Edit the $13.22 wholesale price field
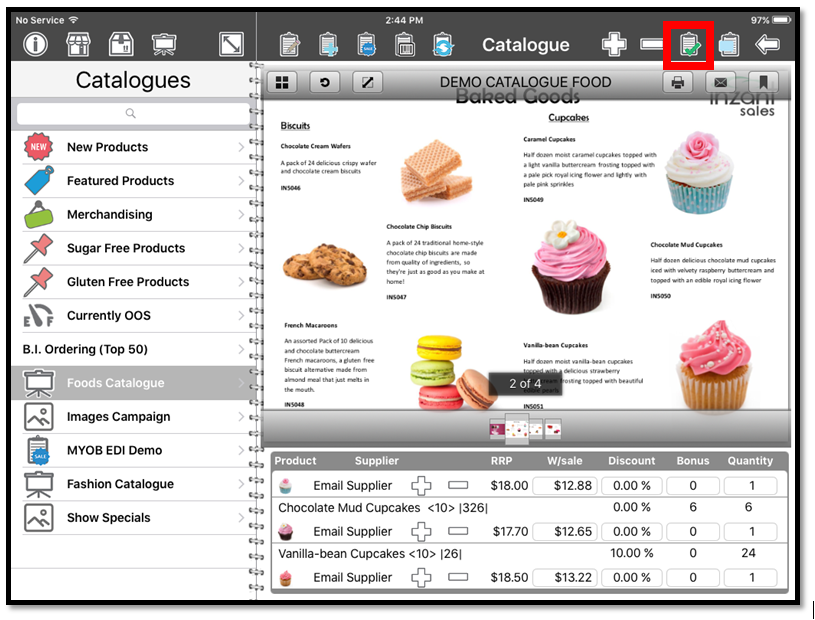815x620 pixels. click(x=565, y=577)
